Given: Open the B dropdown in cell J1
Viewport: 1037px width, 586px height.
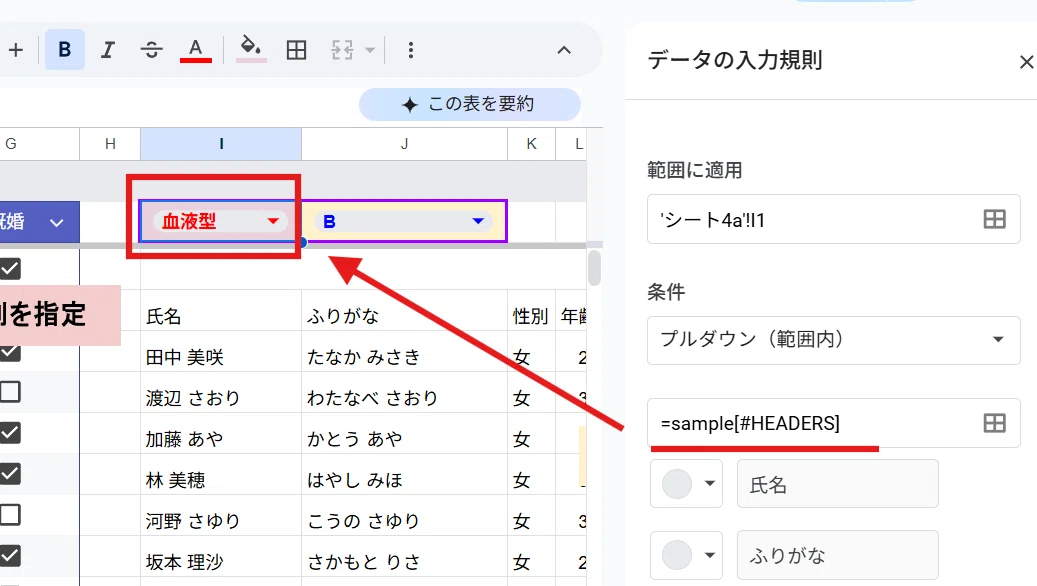Looking at the screenshot, I should point(477,221).
